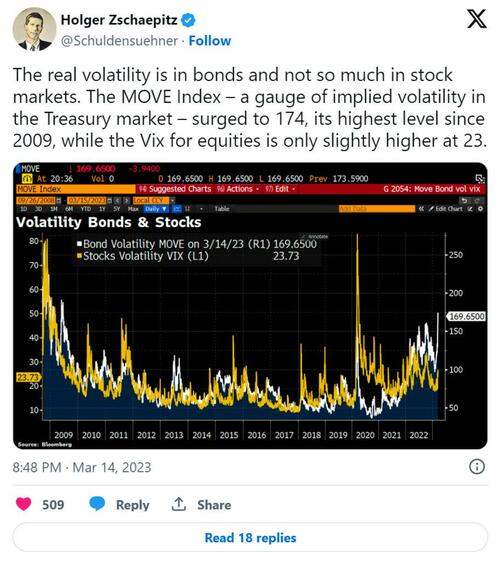Open the Daily frequency dropdown

(x=156, y=209)
